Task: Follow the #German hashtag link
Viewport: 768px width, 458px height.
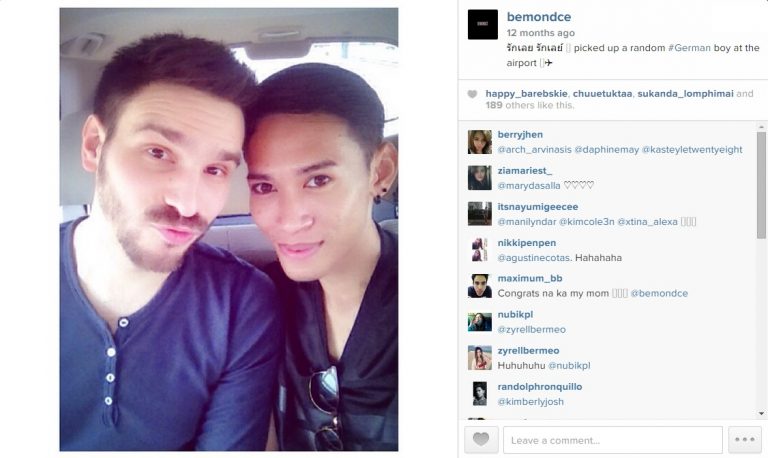Action: click(689, 48)
